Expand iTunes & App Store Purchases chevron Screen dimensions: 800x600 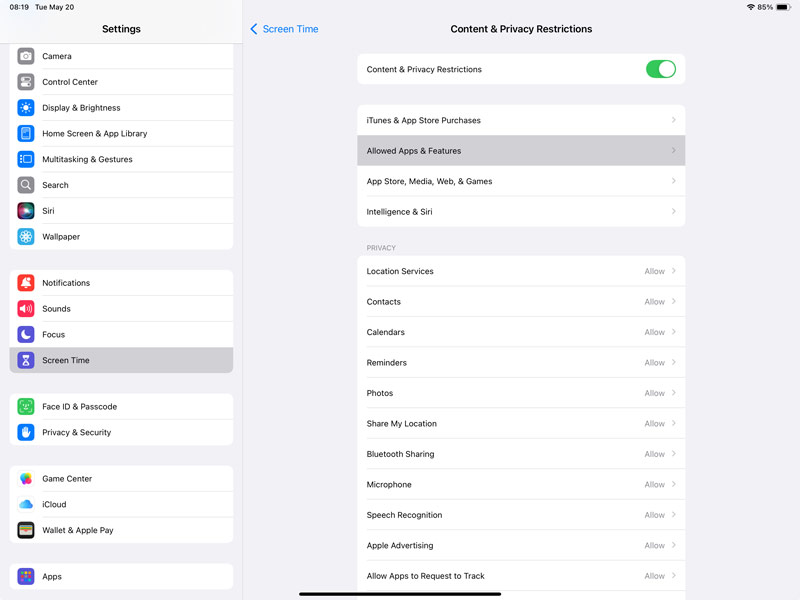tap(673, 120)
